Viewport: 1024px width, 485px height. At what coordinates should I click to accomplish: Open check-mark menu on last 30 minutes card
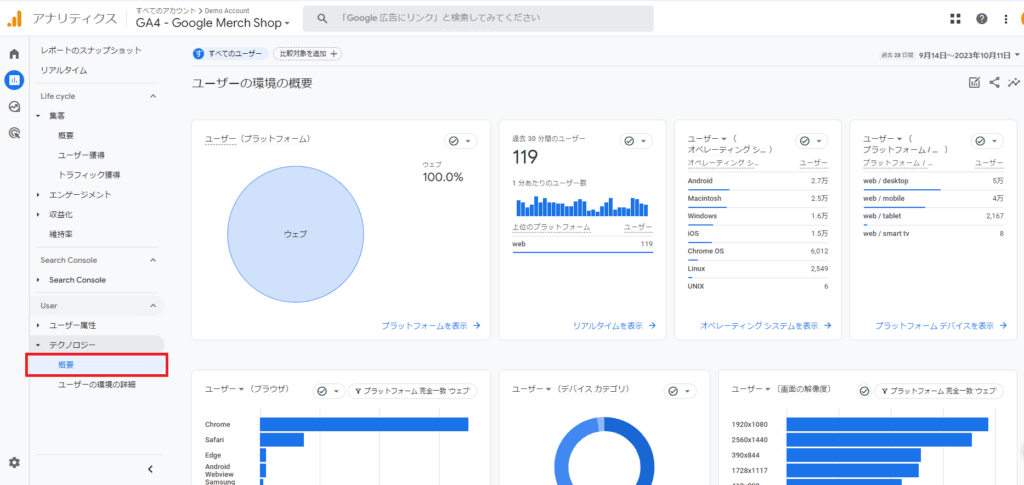pyautogui.click(x=636, y=141)
